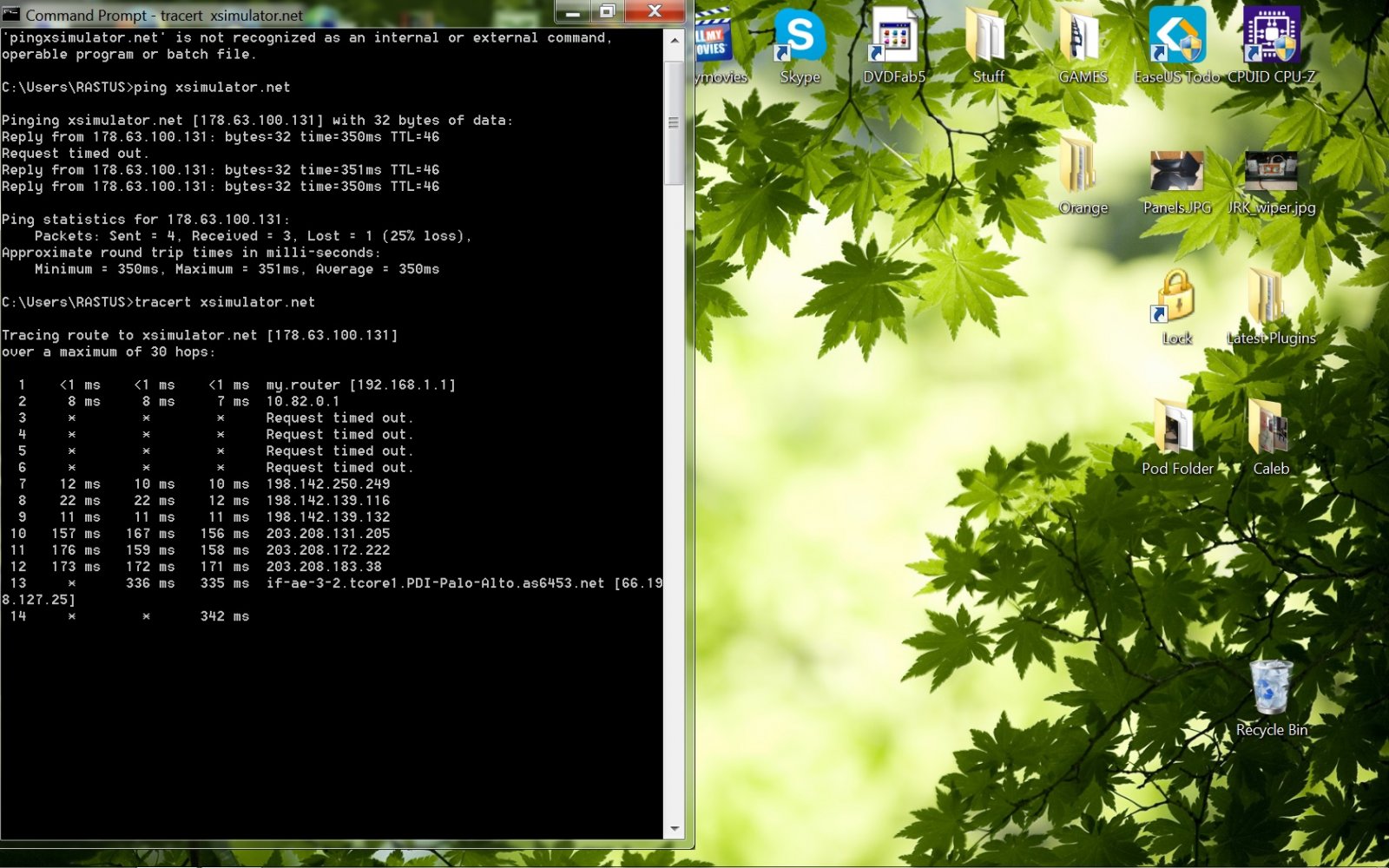Select the JRK_wiper.jpg image file
The height and width of the screenshot is (868, 1389).
click(1271, 172)
